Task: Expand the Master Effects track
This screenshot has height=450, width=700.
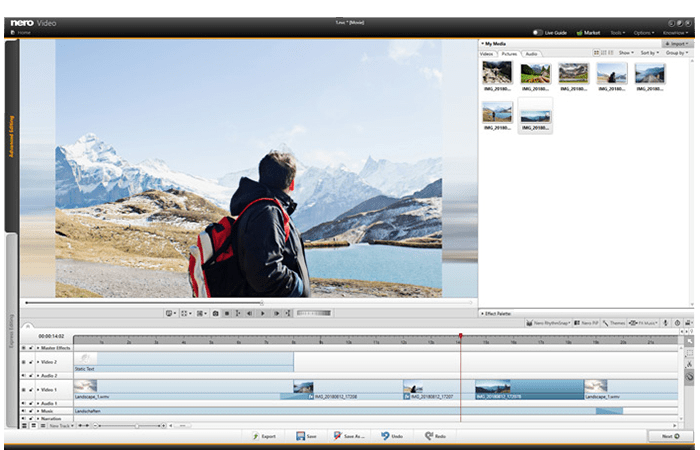Action: pos(38,348)
